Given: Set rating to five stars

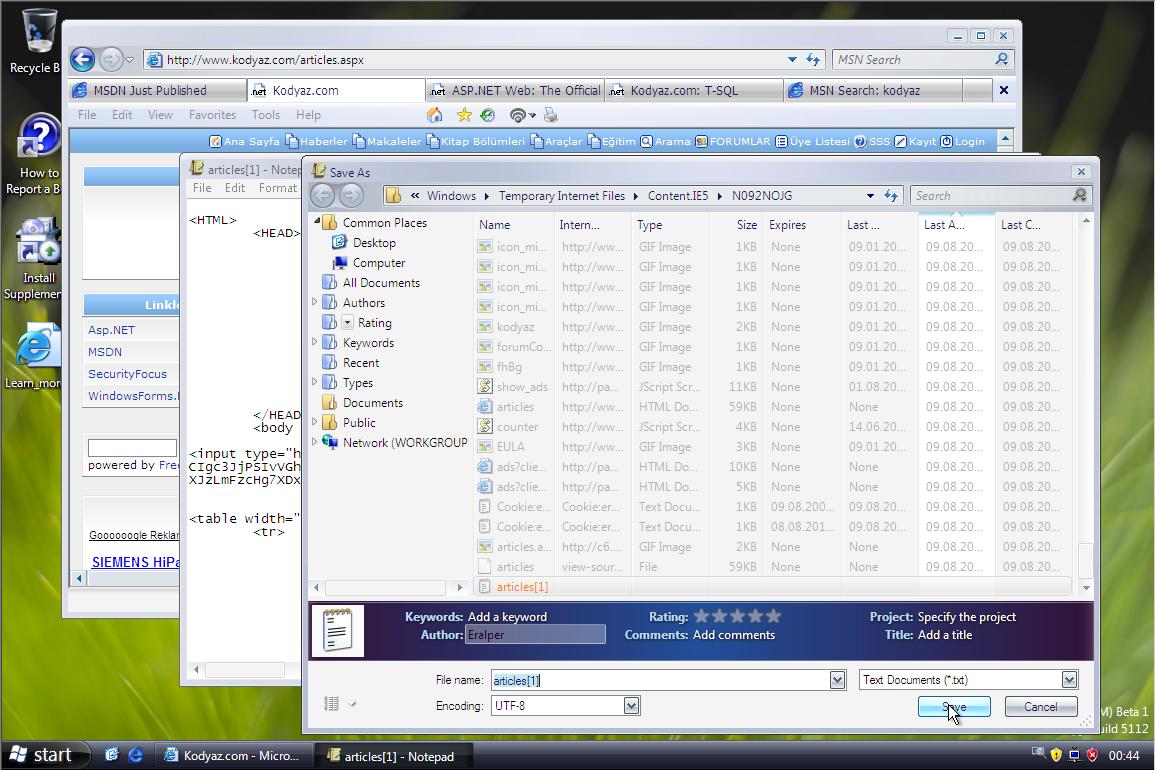Looking at the screenshot, I should tap(773, 617).
